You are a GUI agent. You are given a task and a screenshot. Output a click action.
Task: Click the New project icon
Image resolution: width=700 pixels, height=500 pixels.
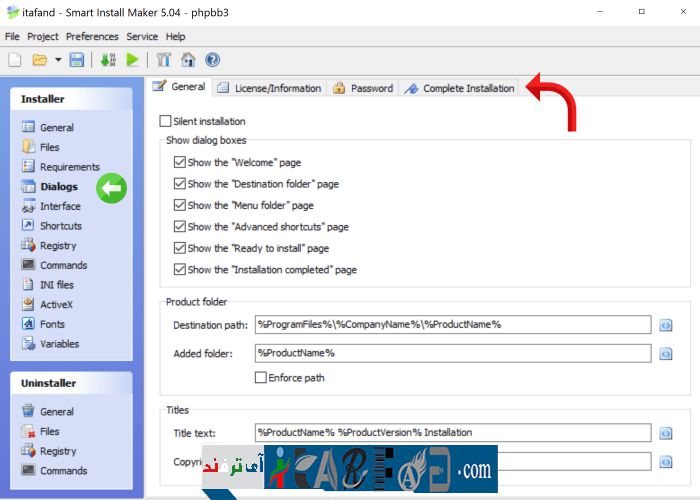click(x=15, y=60)
